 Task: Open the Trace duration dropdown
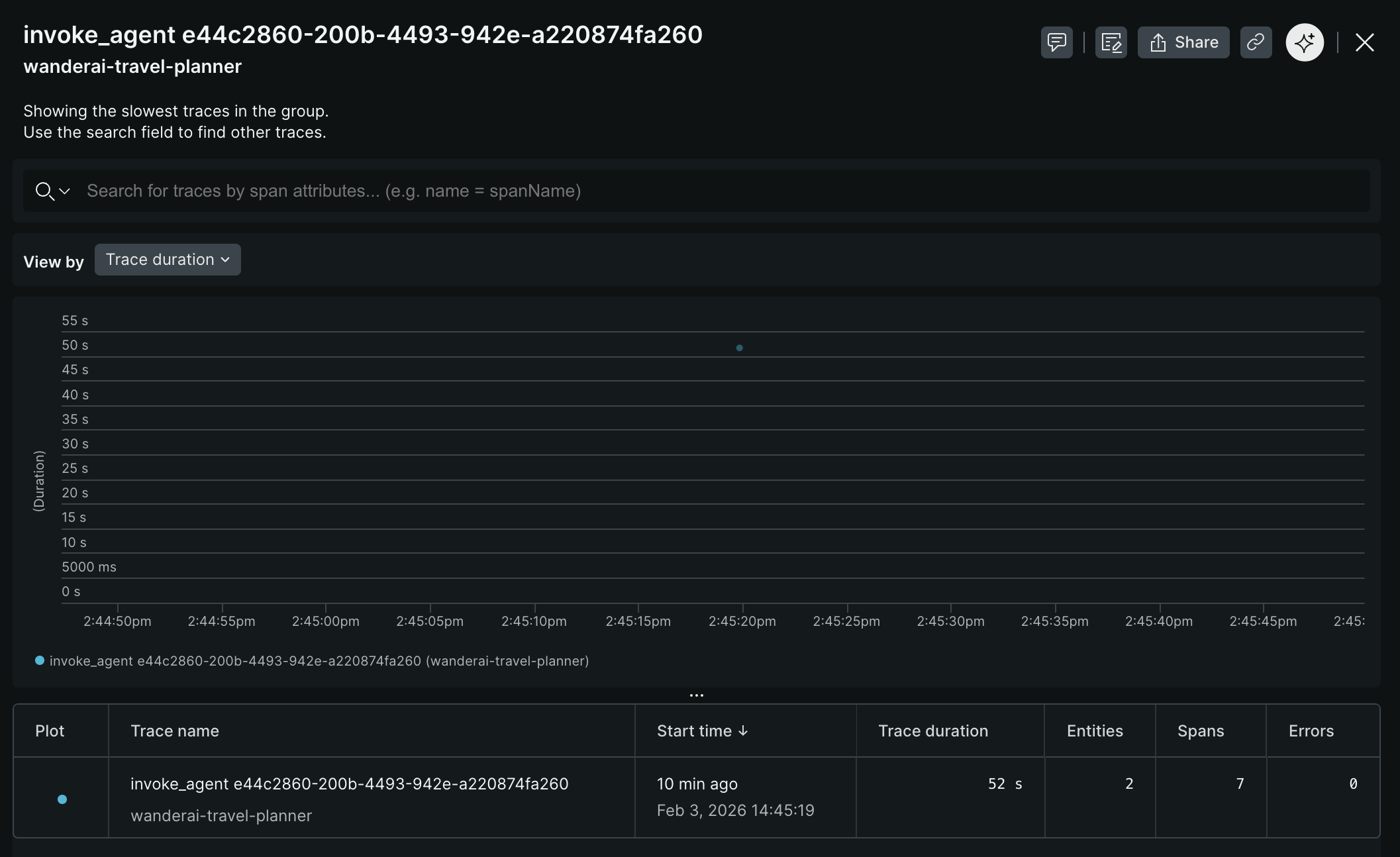click(x=168, y=260)
